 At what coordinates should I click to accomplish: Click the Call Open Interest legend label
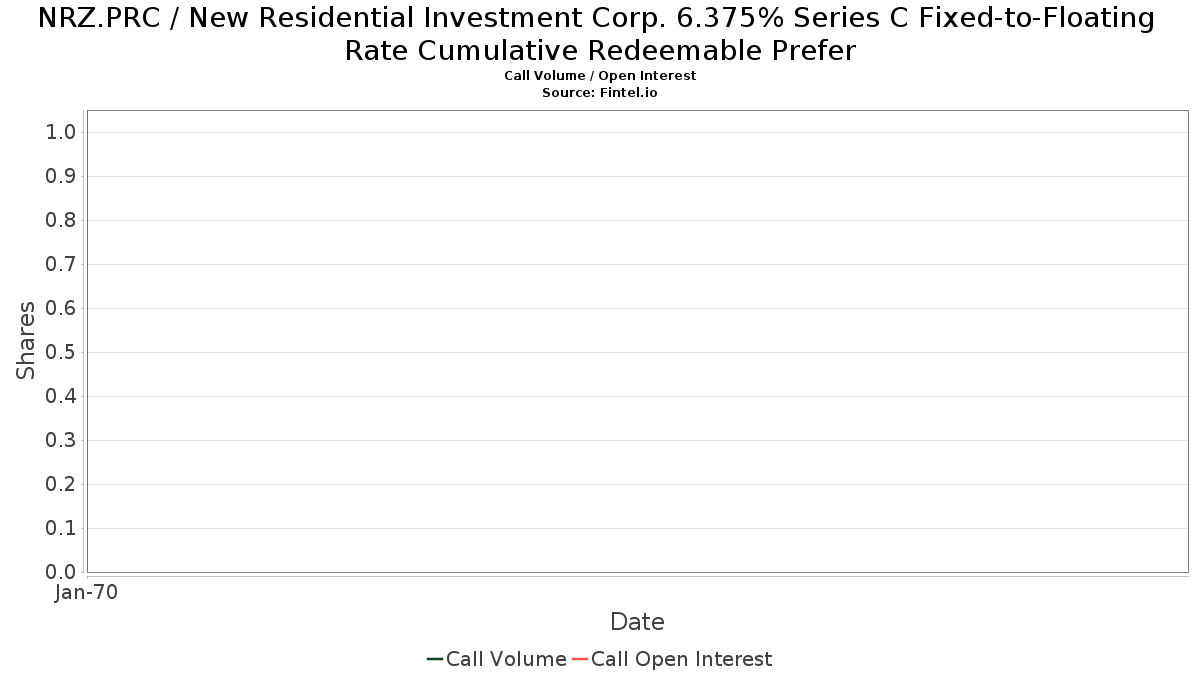pos(681,659)
